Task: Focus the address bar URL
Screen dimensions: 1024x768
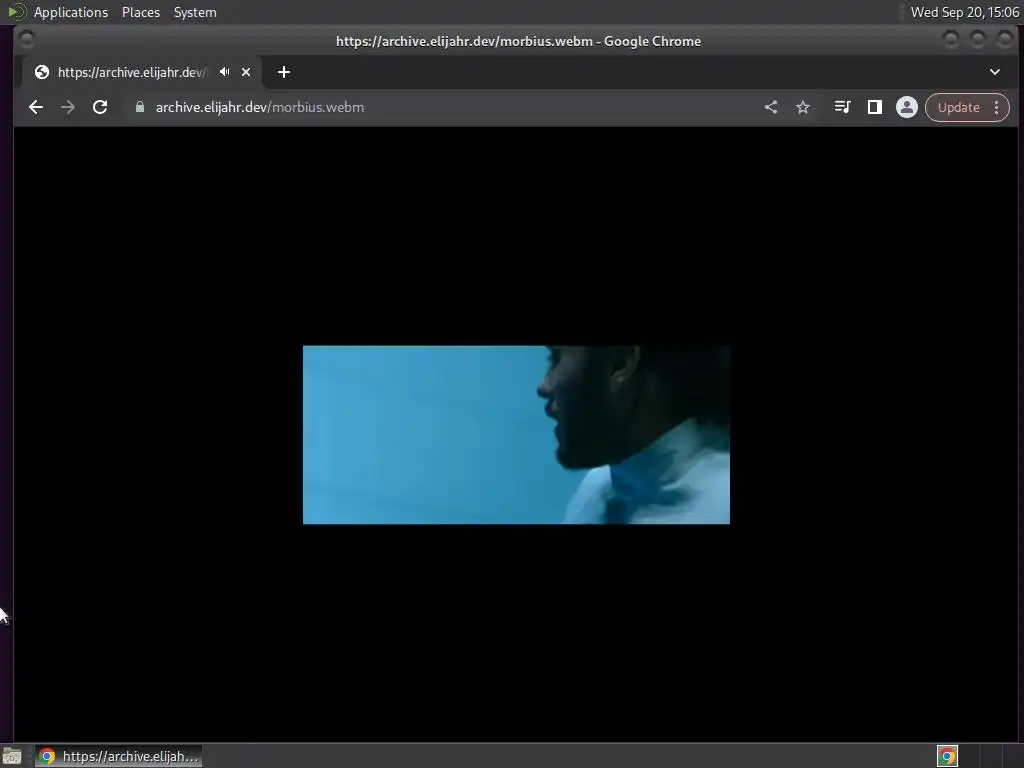Action: click(259, 107)
